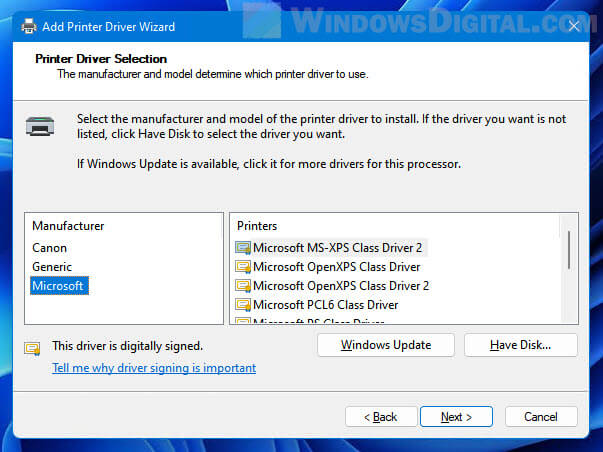Close the wizard using the X button
Screen dimensions: 603x452
[574, 26]
